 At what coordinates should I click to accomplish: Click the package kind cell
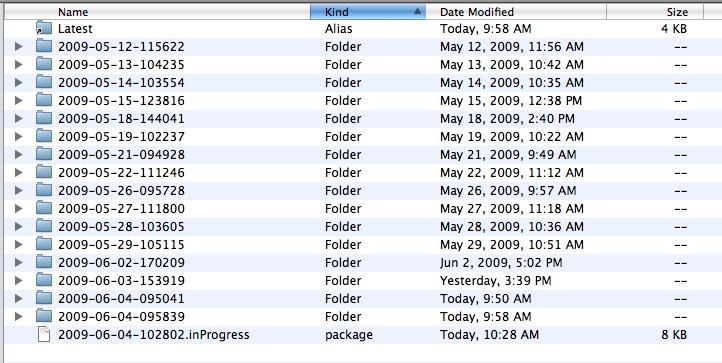349,335
